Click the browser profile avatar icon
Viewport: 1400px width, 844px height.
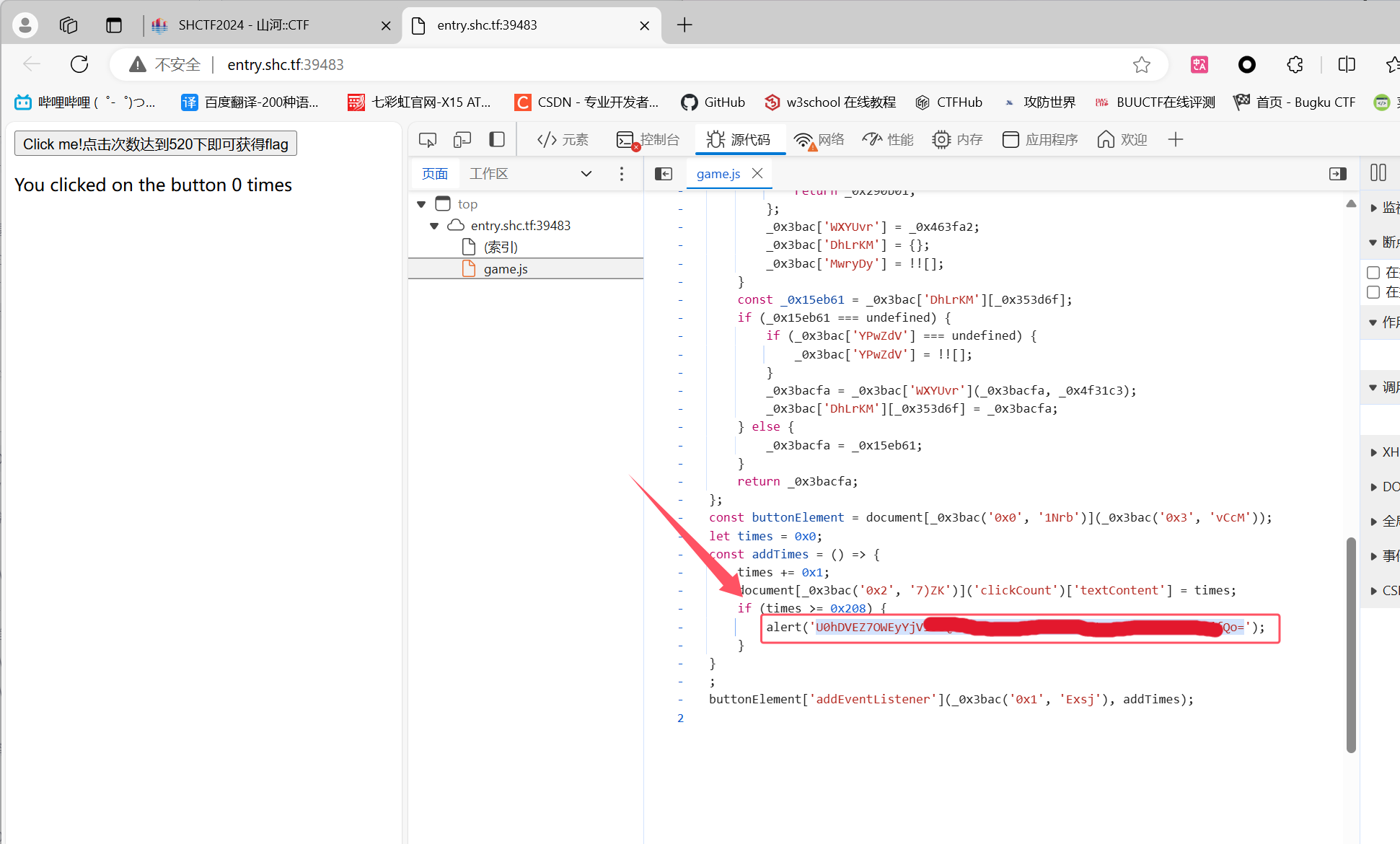(25, 25)
